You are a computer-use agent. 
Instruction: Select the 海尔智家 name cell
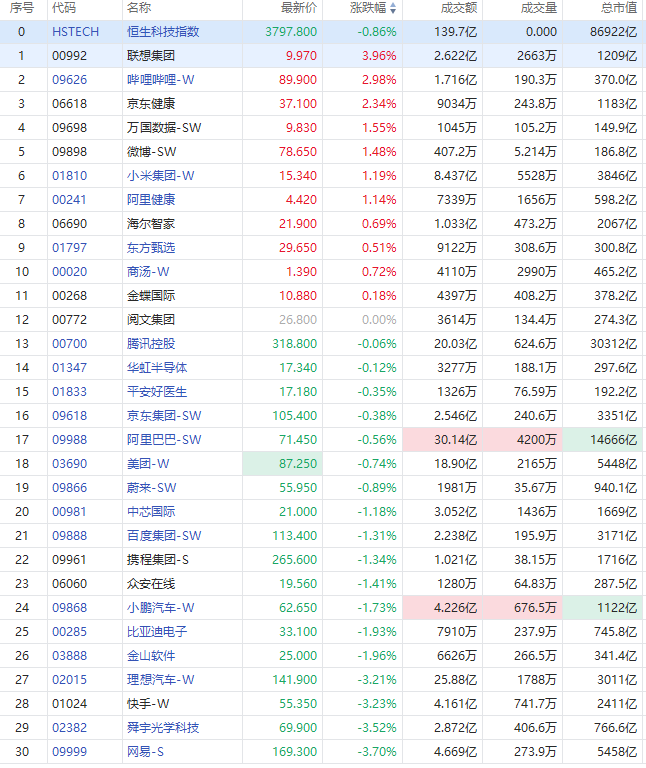(x=151, y=224)
